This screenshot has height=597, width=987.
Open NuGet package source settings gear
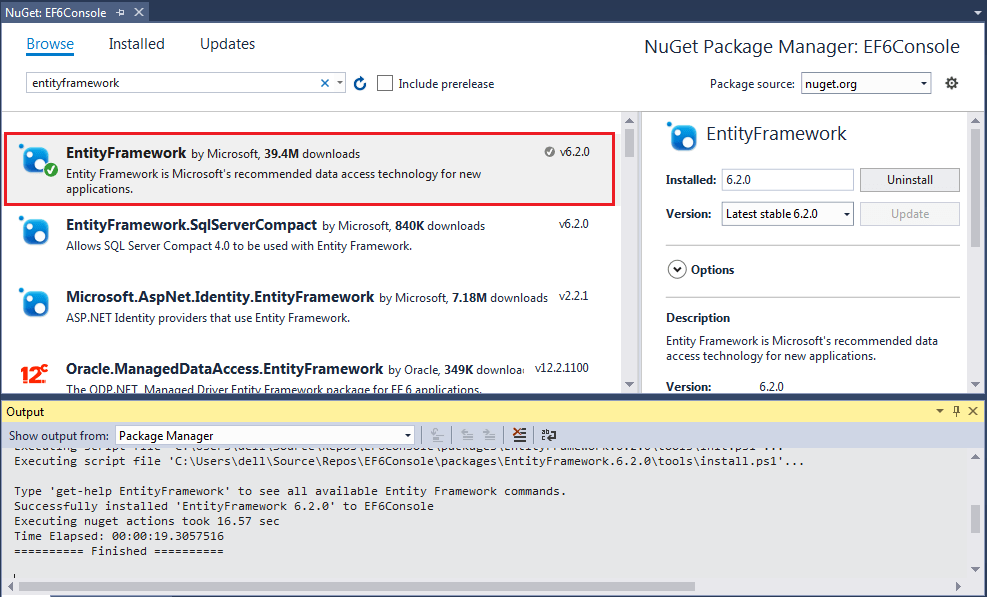tap(951, 83)
